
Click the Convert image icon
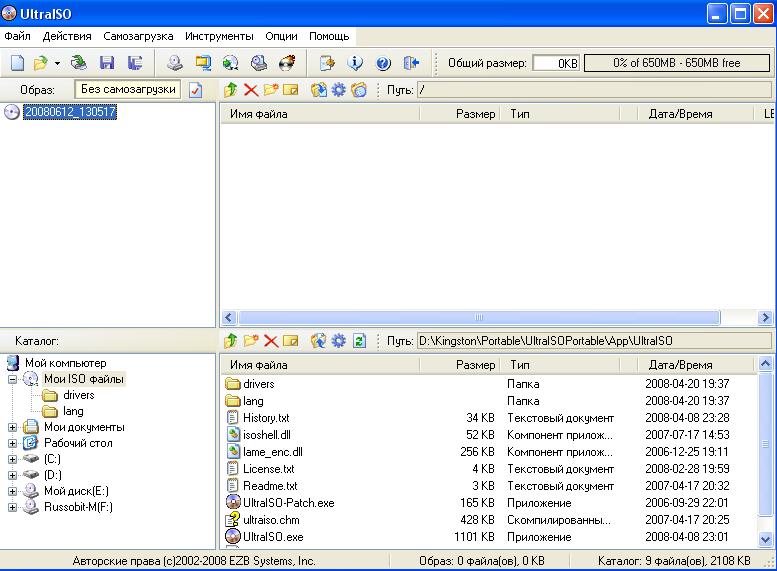230,63
